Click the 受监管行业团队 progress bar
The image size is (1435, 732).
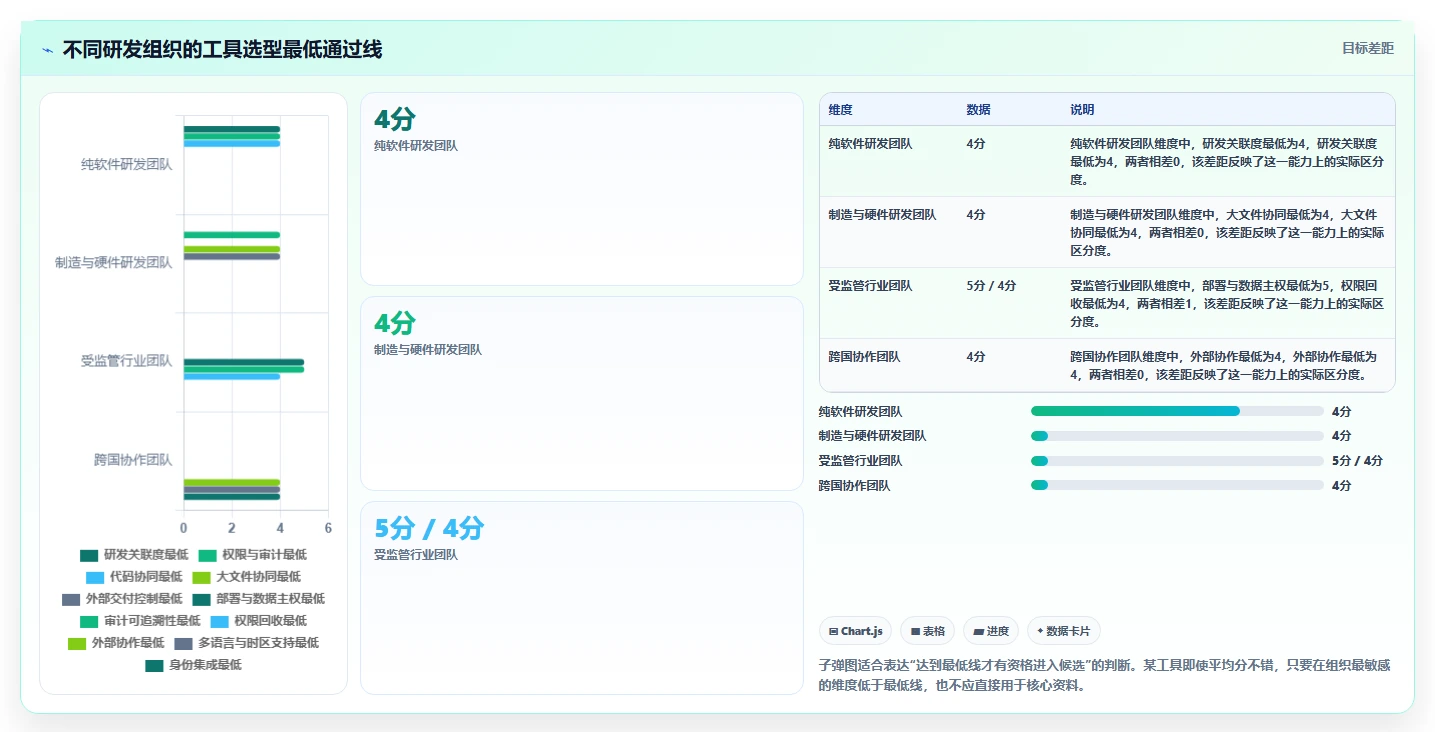pyautogui.click(x=1177, y=461)
